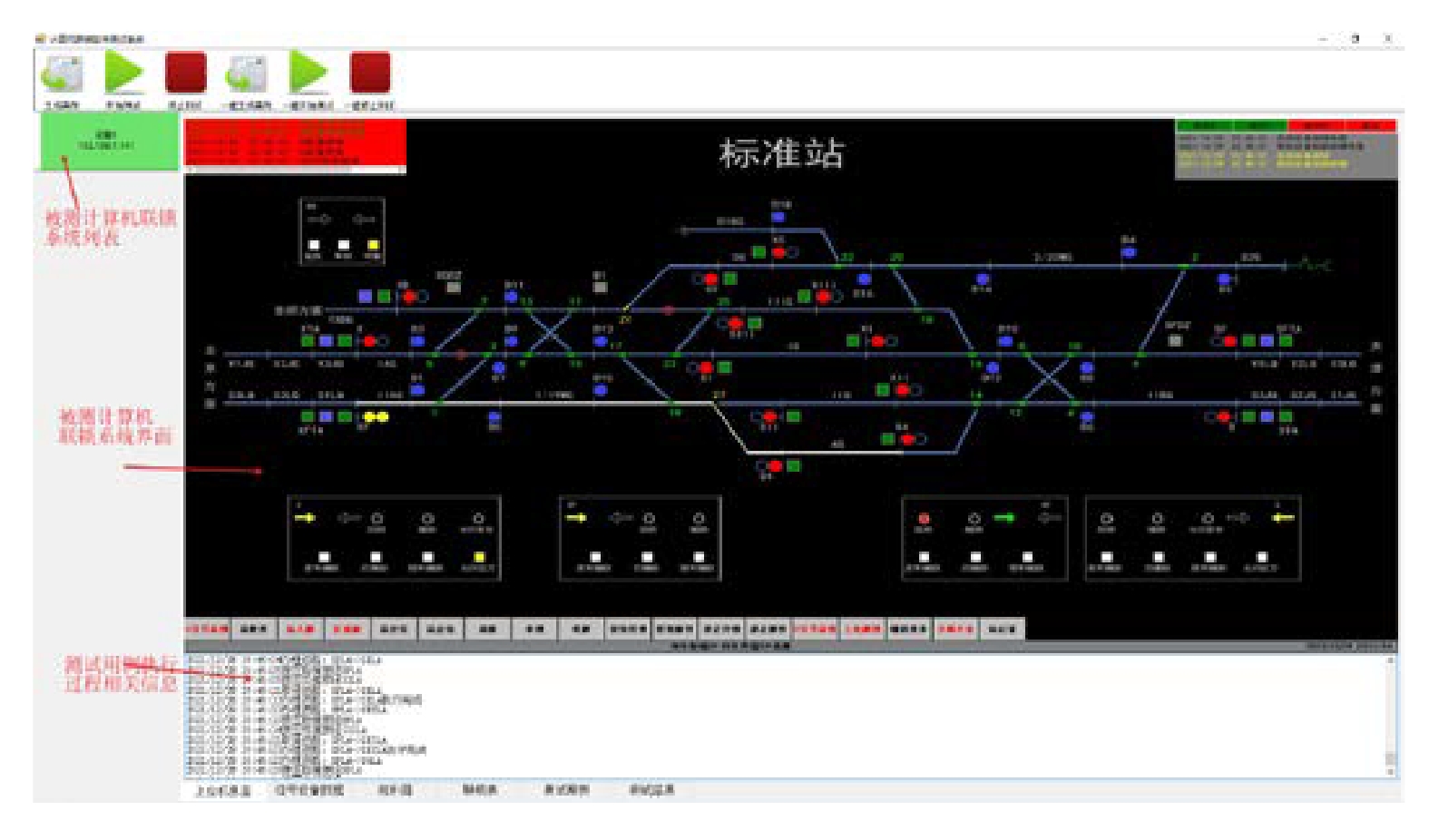Click the red circle lamp in the third bottom panel
The height and width of the screenshot is (840, 1429).
click(924, 519)
